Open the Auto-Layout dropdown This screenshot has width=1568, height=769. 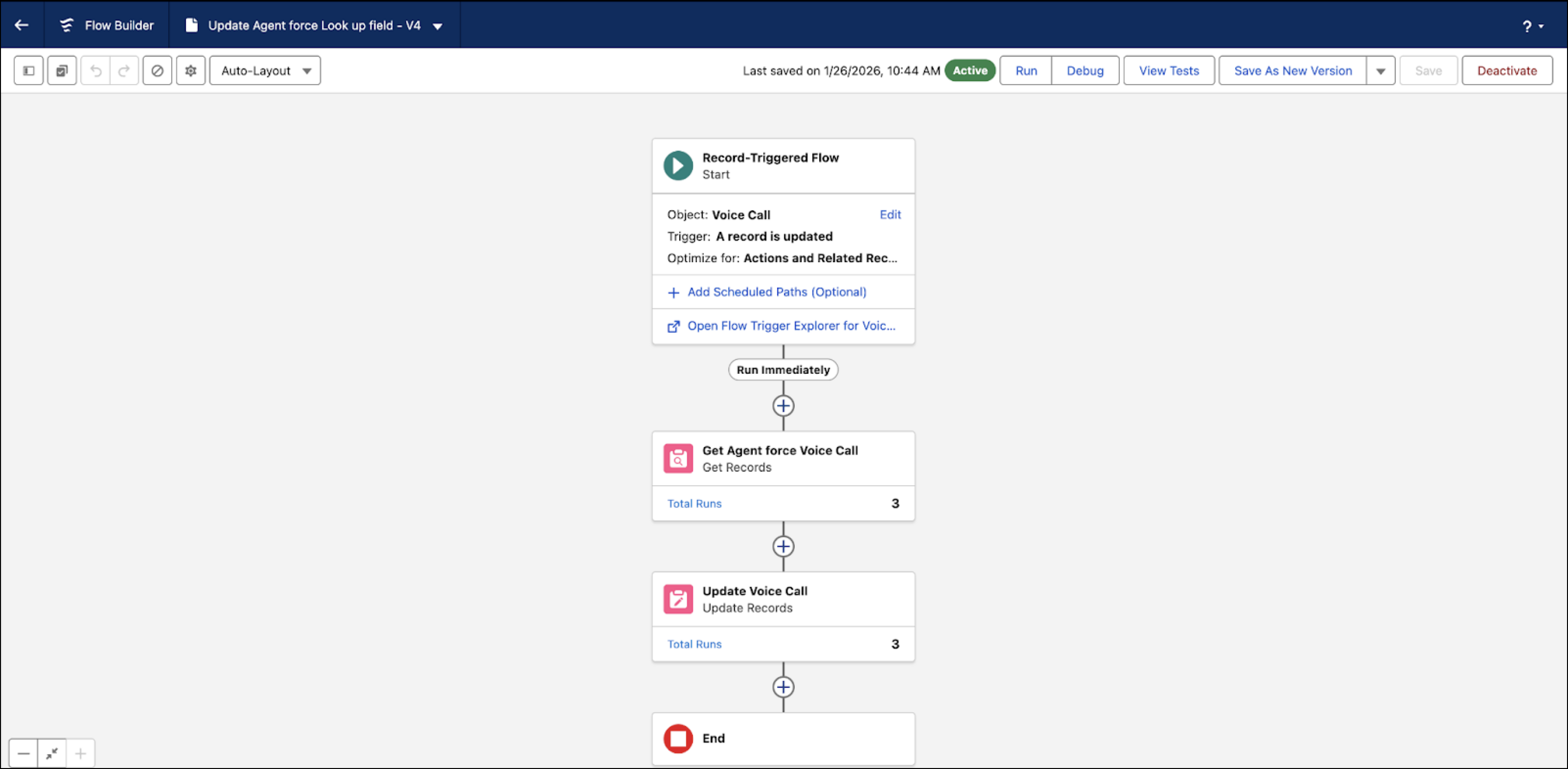tap(265, 70)
